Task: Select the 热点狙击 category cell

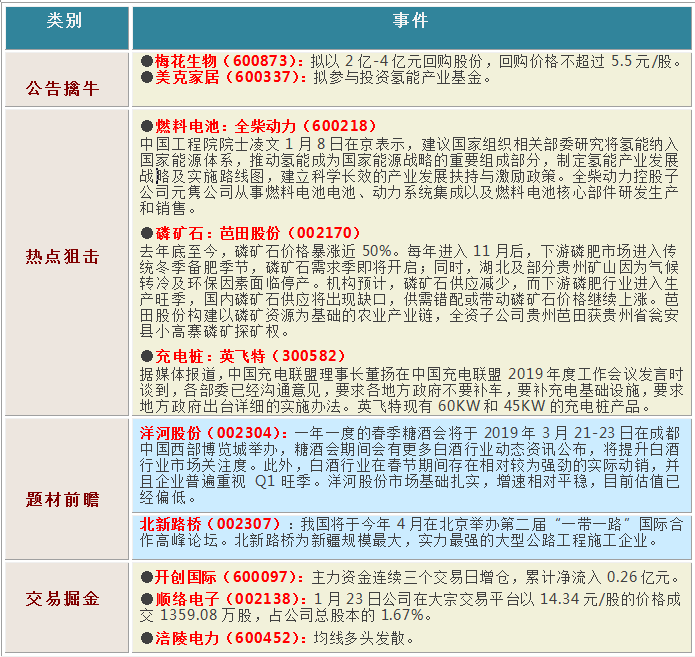Action: point(67,262)
